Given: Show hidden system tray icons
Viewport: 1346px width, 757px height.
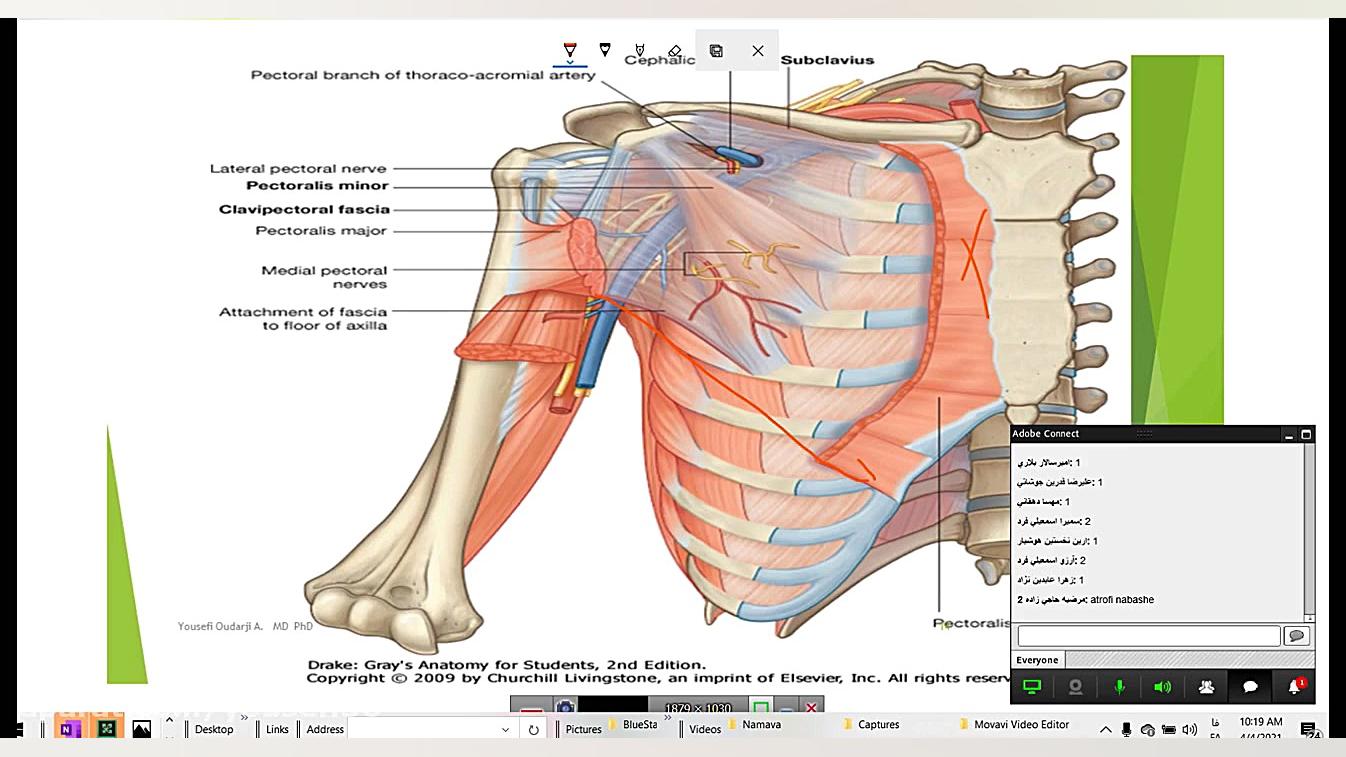Looking at the screenshot, I should click(x=1105, y=730).
